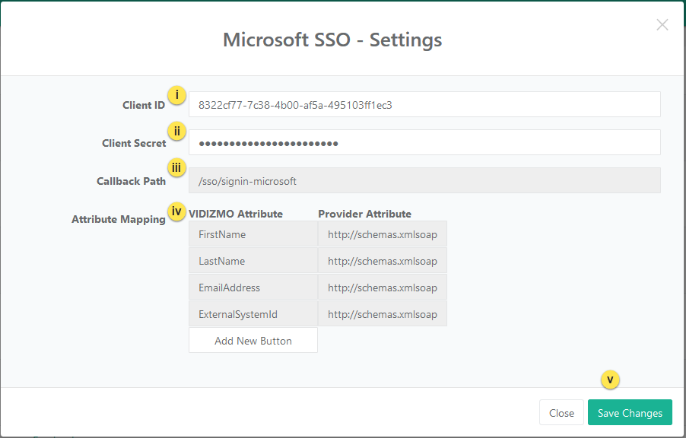Click the provider attribute for EmailAddress

coord(382,287)
